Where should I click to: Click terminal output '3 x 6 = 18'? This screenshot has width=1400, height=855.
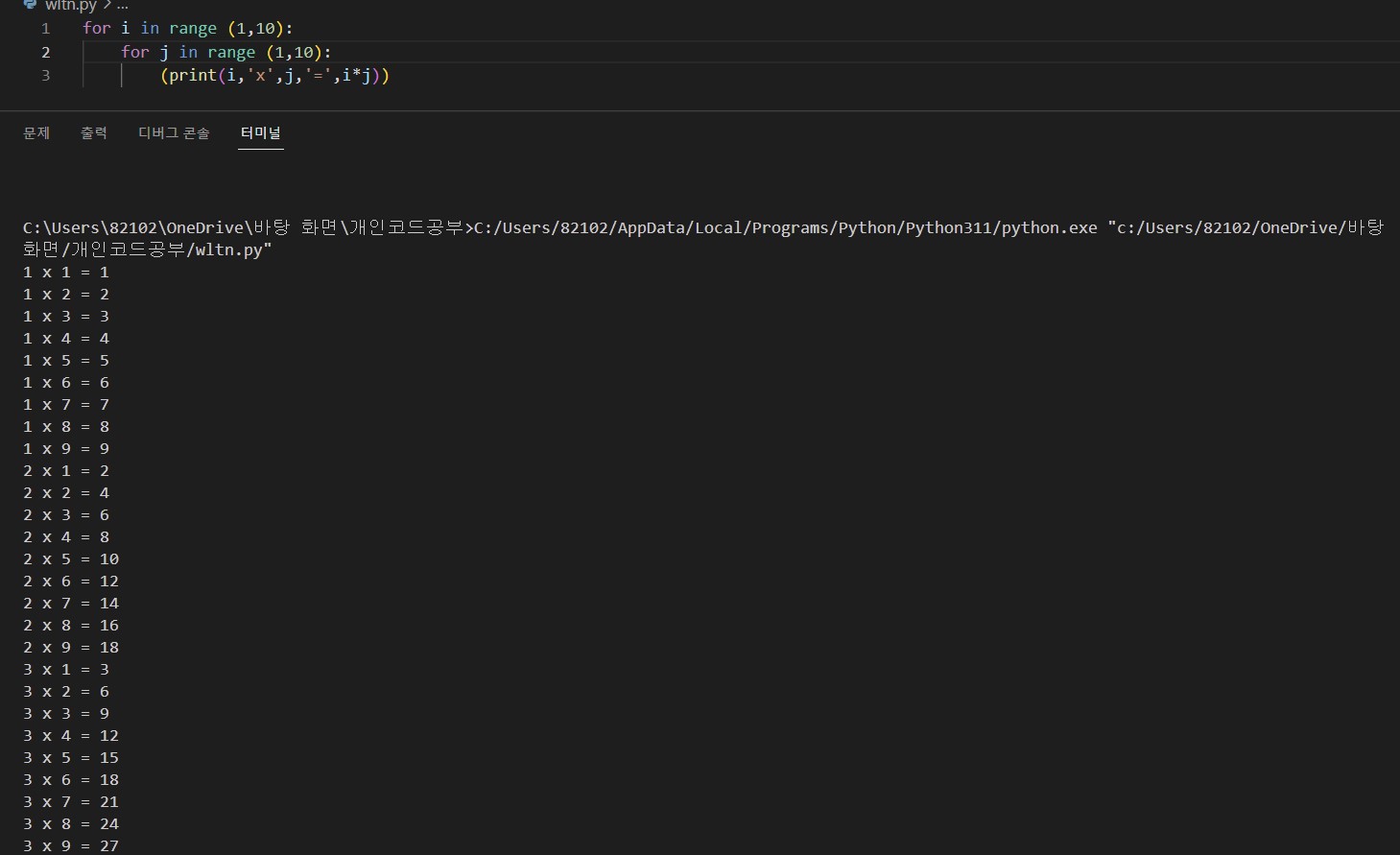click(71, 780)
